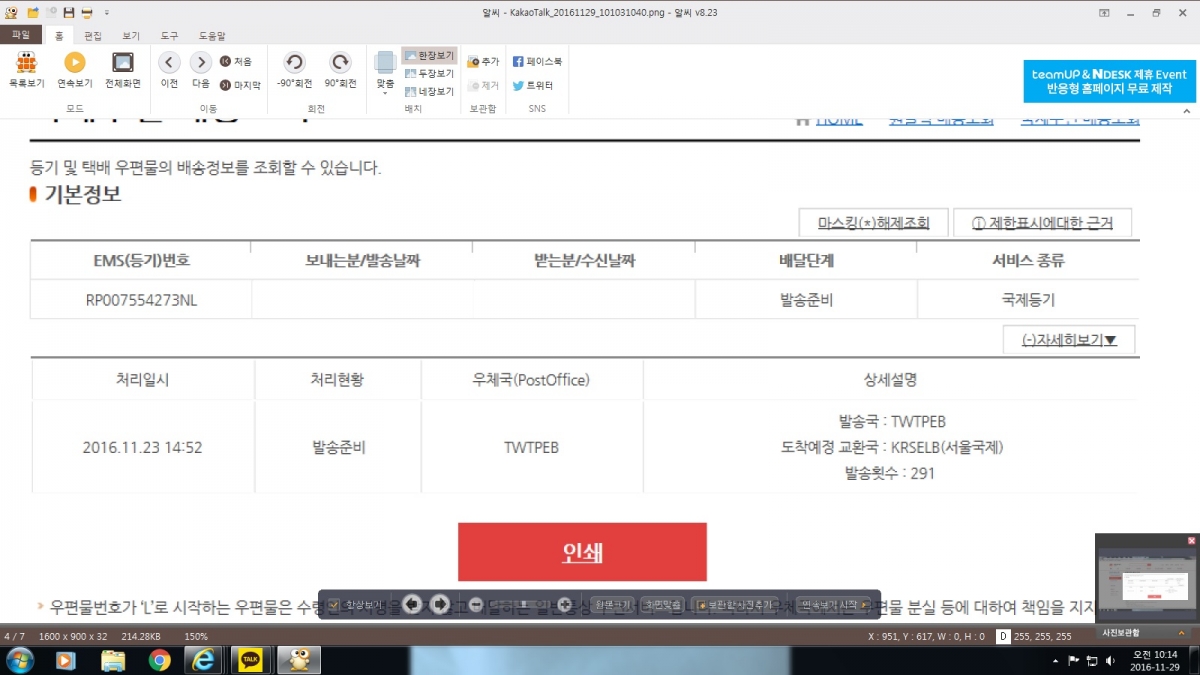Viewport: 1200px width, 675px height.
Task: Click the 알씨 app logo in the title bar
Action: [10, 12]
